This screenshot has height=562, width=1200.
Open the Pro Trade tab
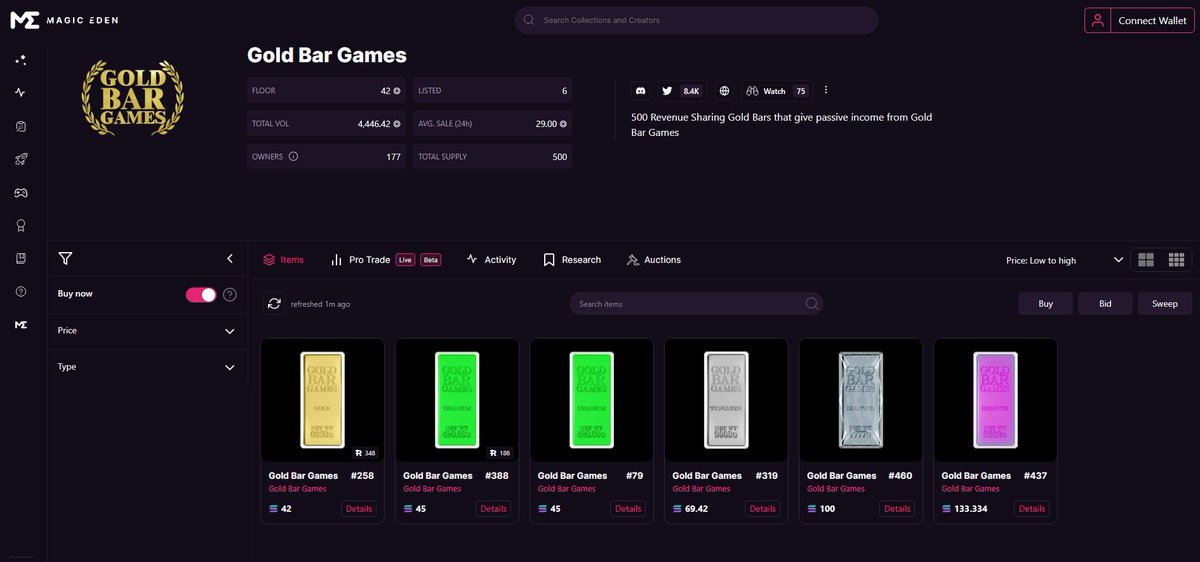(x=385, y=260)
